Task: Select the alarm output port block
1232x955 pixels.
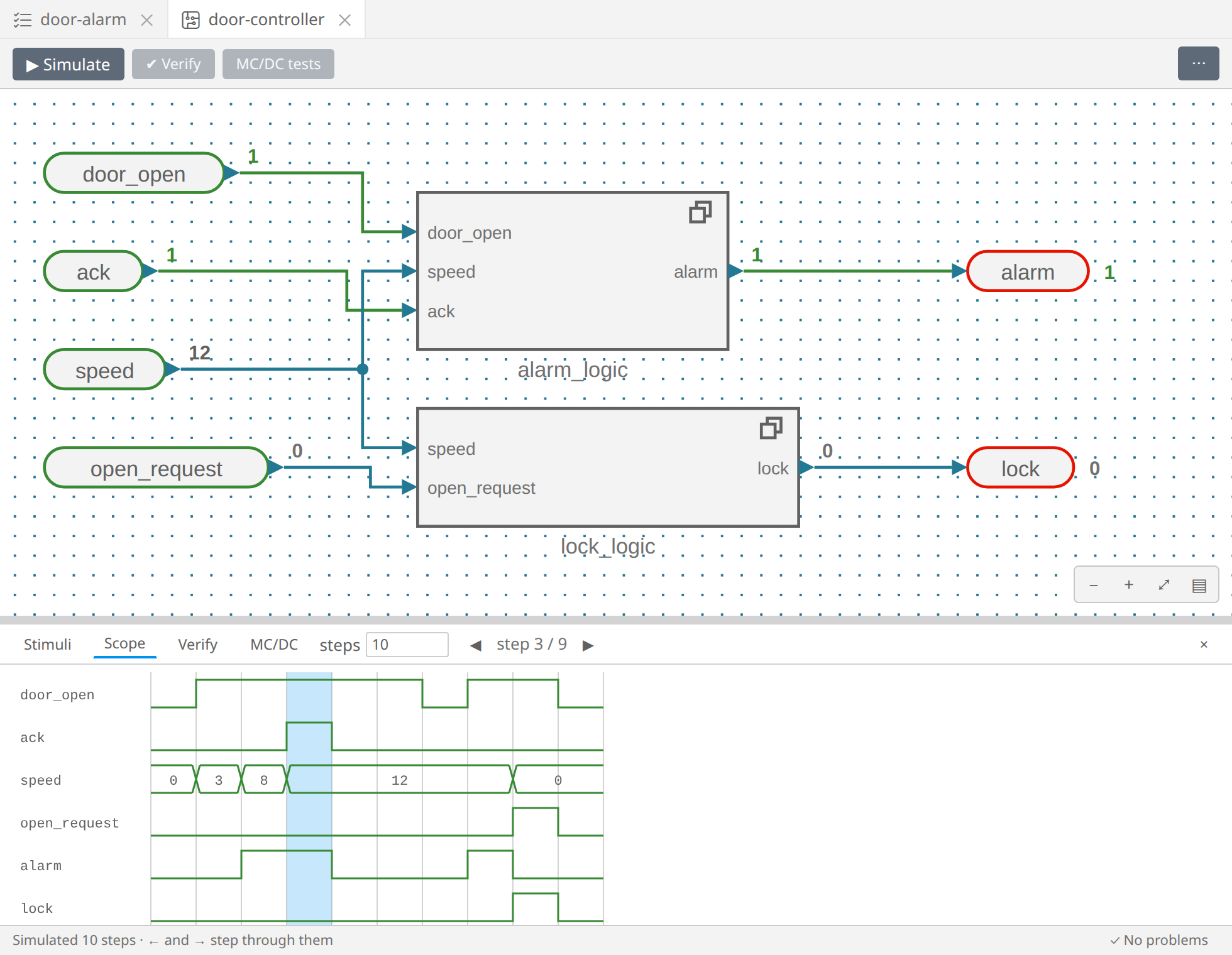Action: [x=1028, y=271]
